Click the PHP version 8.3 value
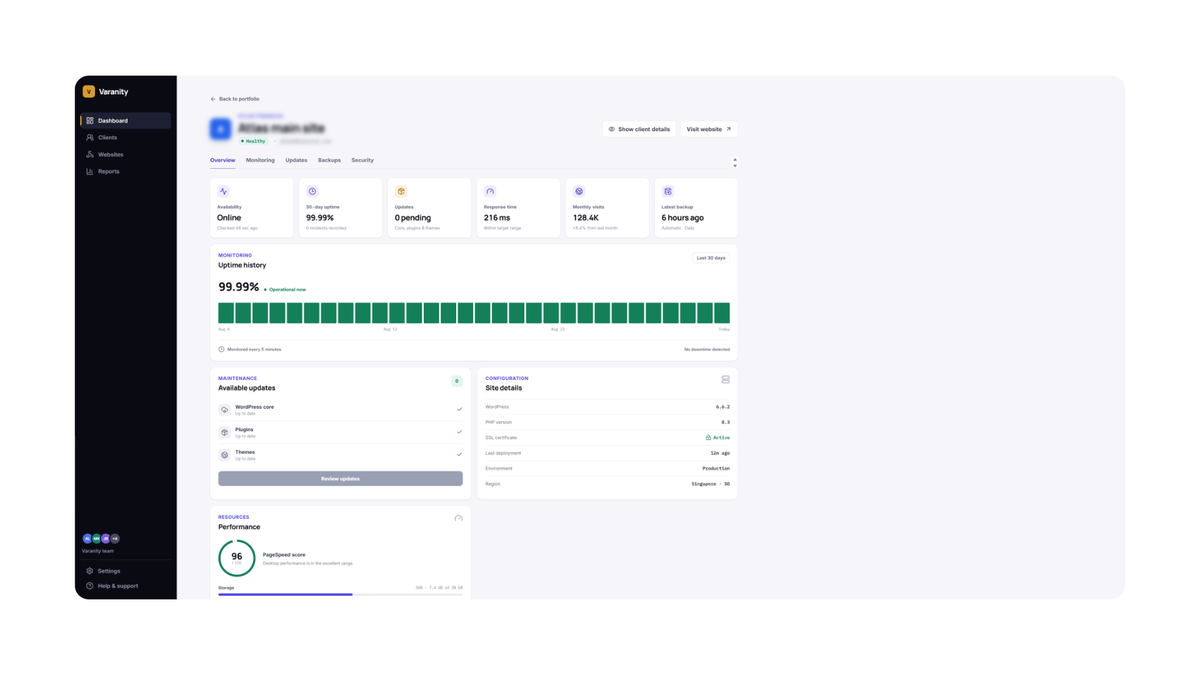The height and width of the screenshot is (675, 1200). 726,423
